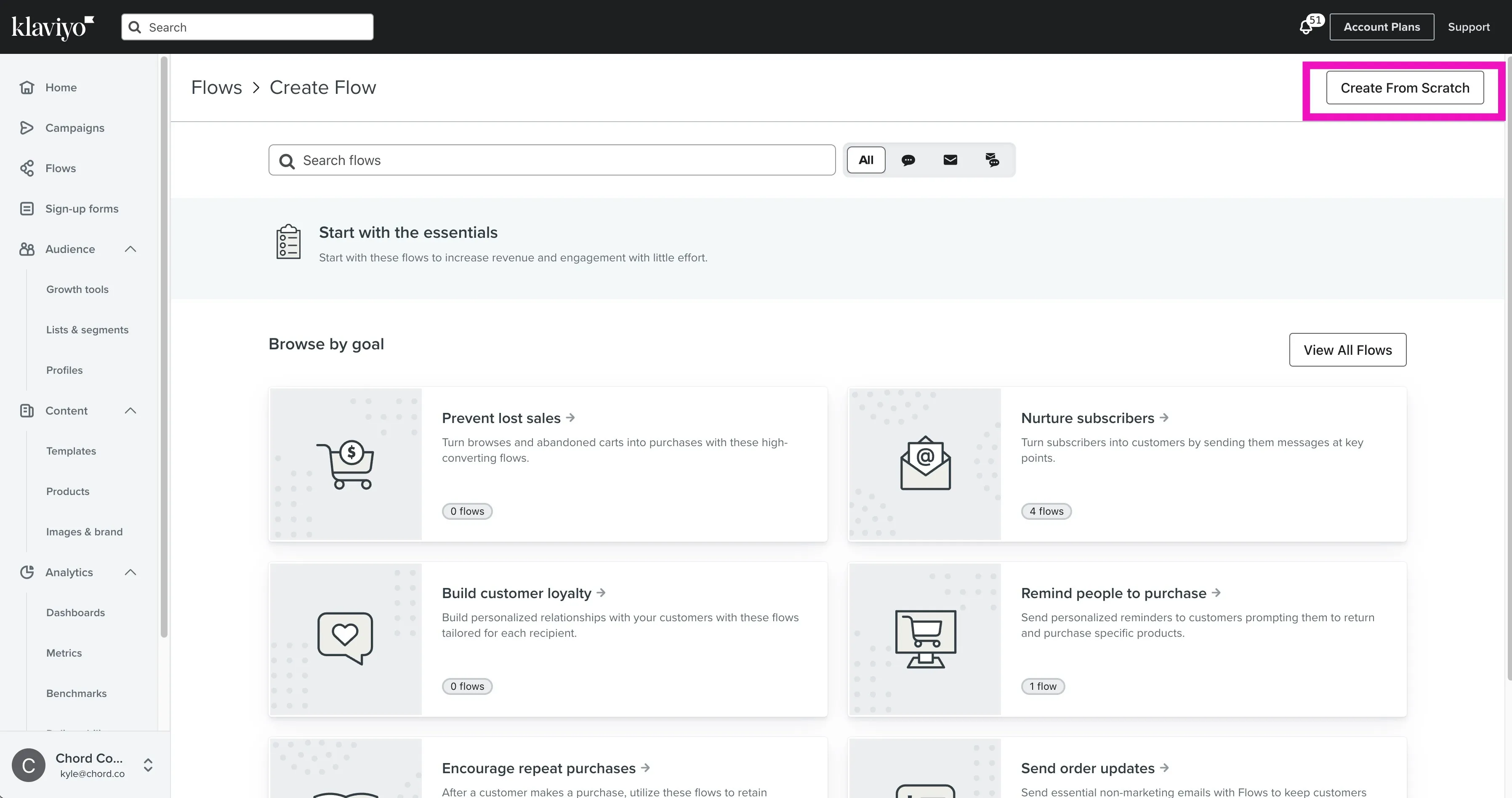Open the Support link
The height and width of the screenshot is (798, 1512).
[1469, 27]
